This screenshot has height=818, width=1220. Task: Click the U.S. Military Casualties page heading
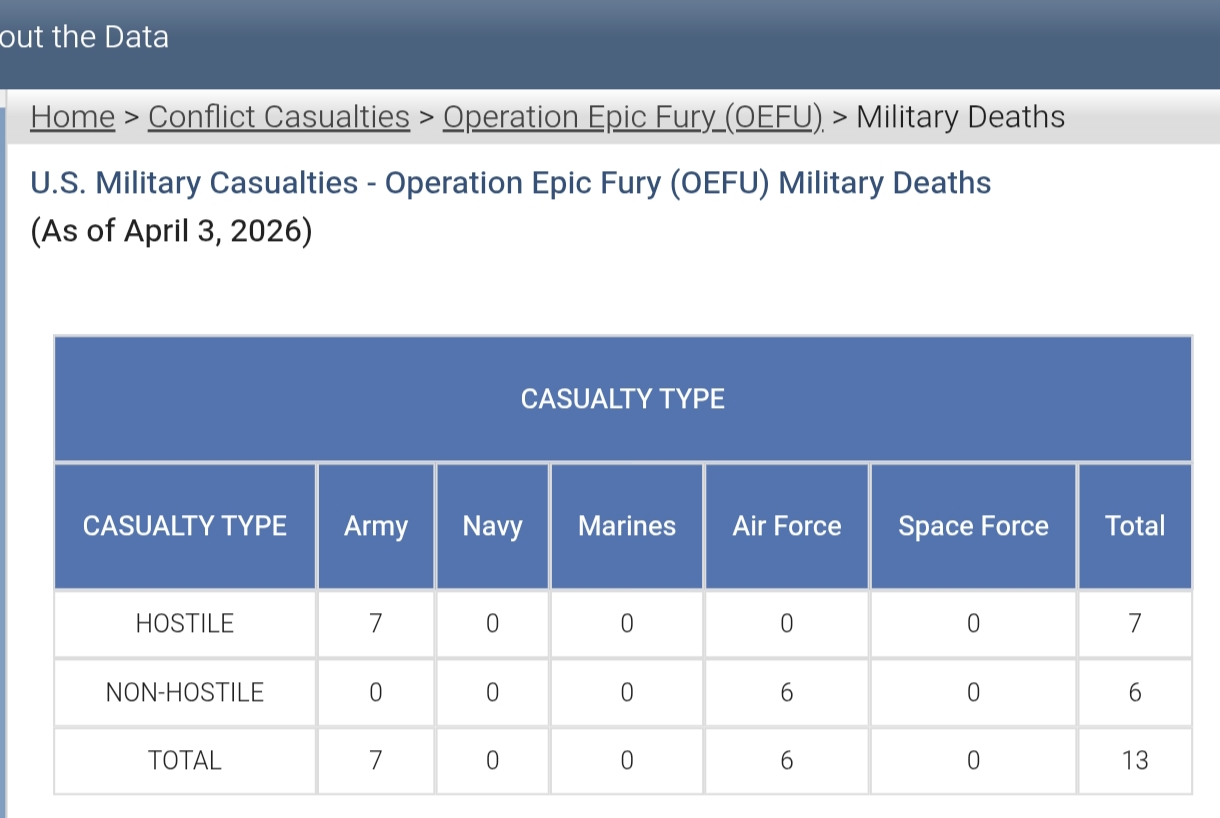coord(510,183)
